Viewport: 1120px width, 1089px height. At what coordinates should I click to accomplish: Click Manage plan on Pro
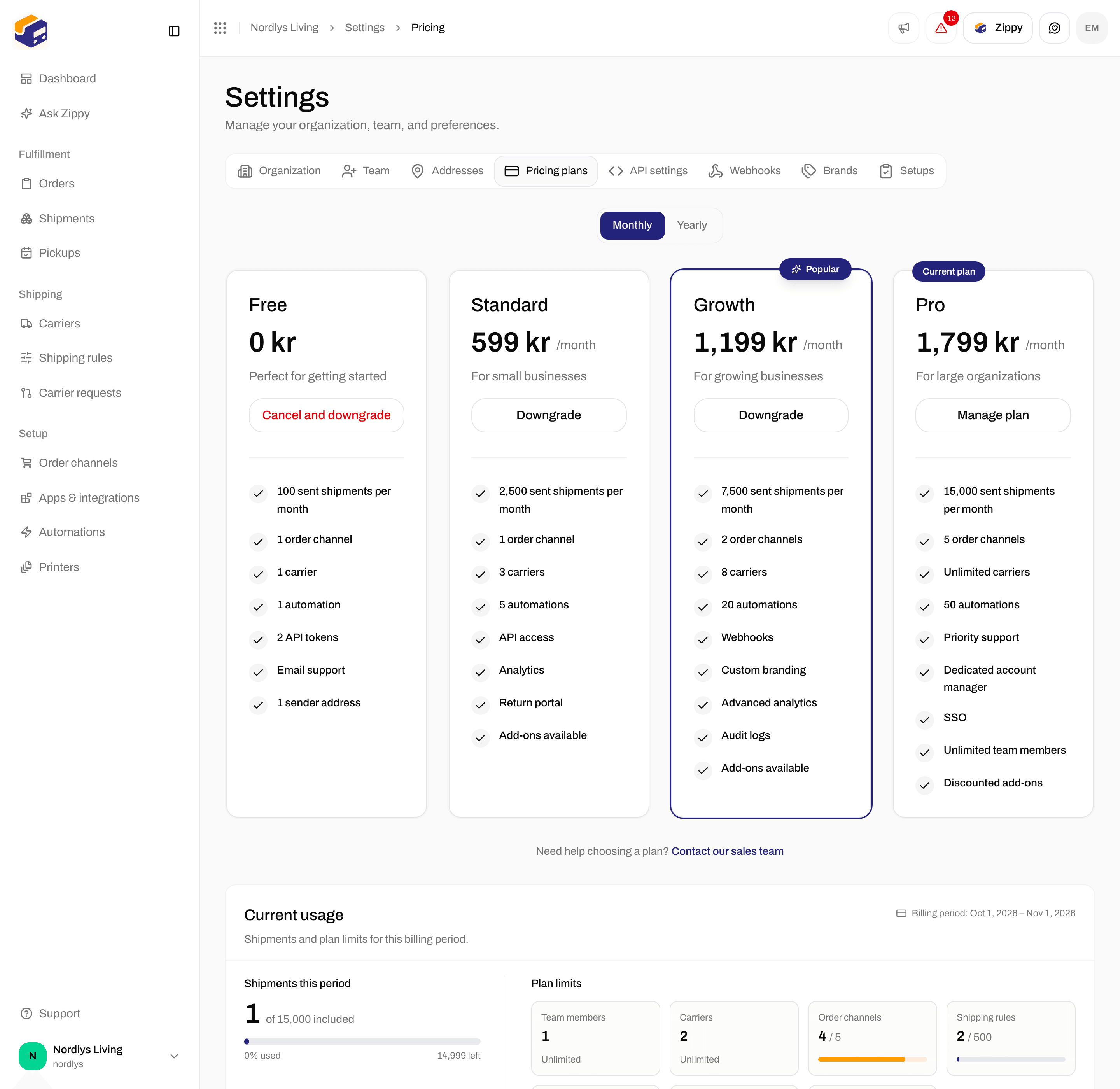[x=993, y=415]
